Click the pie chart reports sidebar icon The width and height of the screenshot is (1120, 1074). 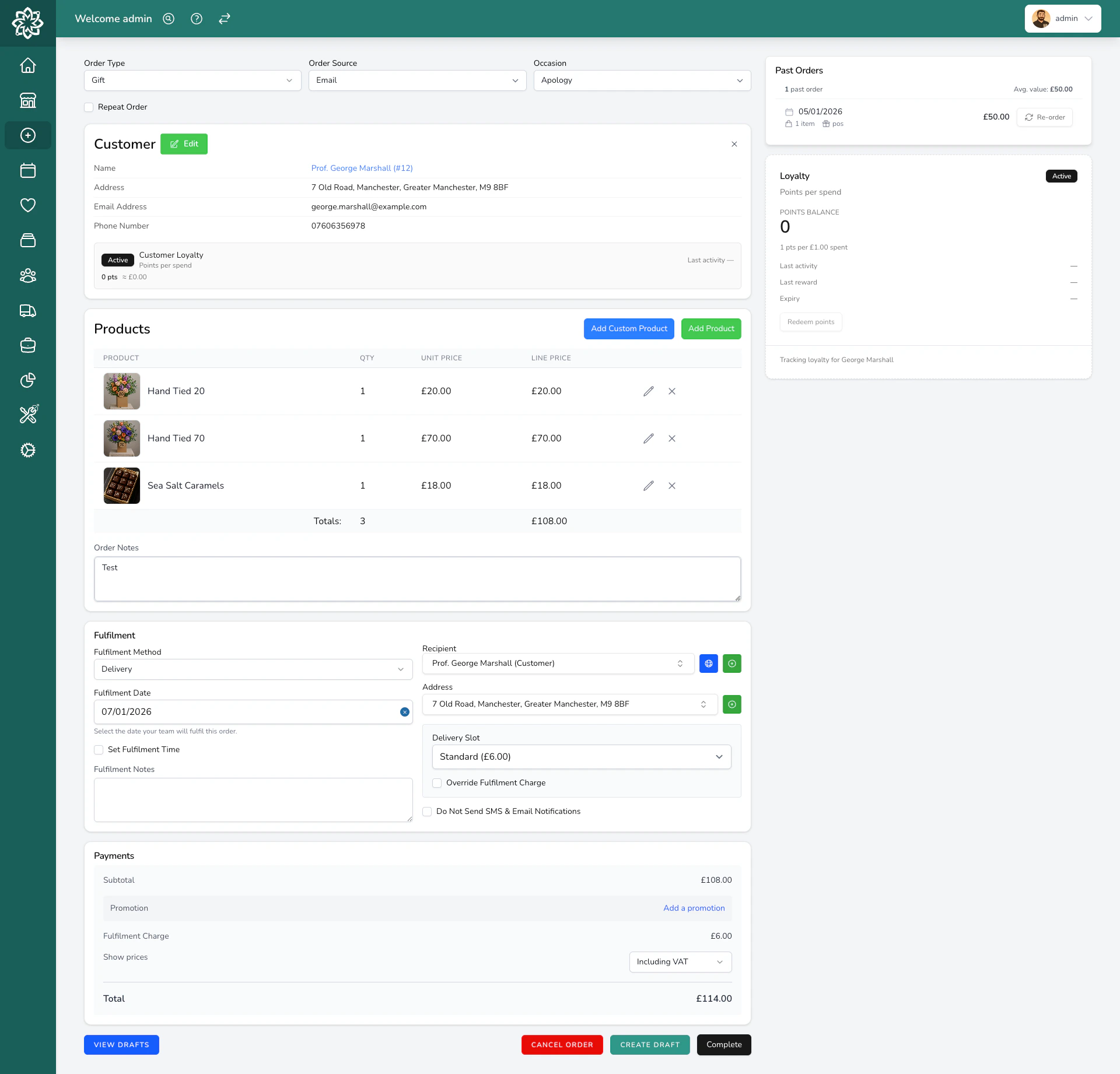(27, 380)
